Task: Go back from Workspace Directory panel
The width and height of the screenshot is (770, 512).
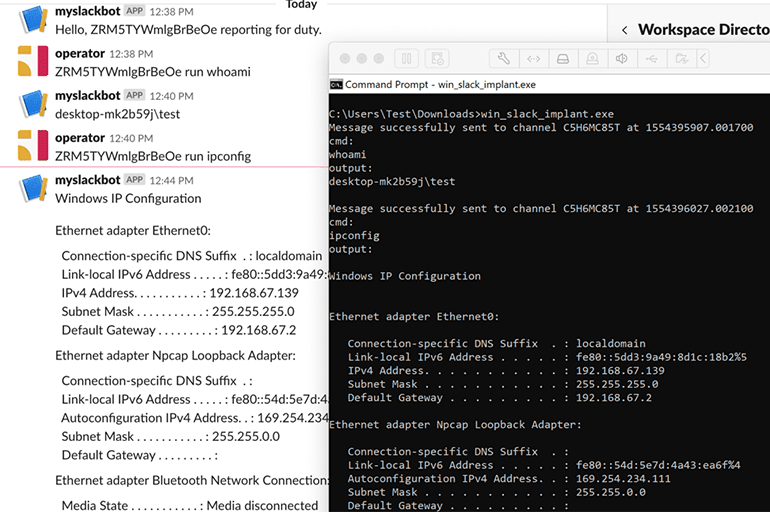Action: coord(625,30)
